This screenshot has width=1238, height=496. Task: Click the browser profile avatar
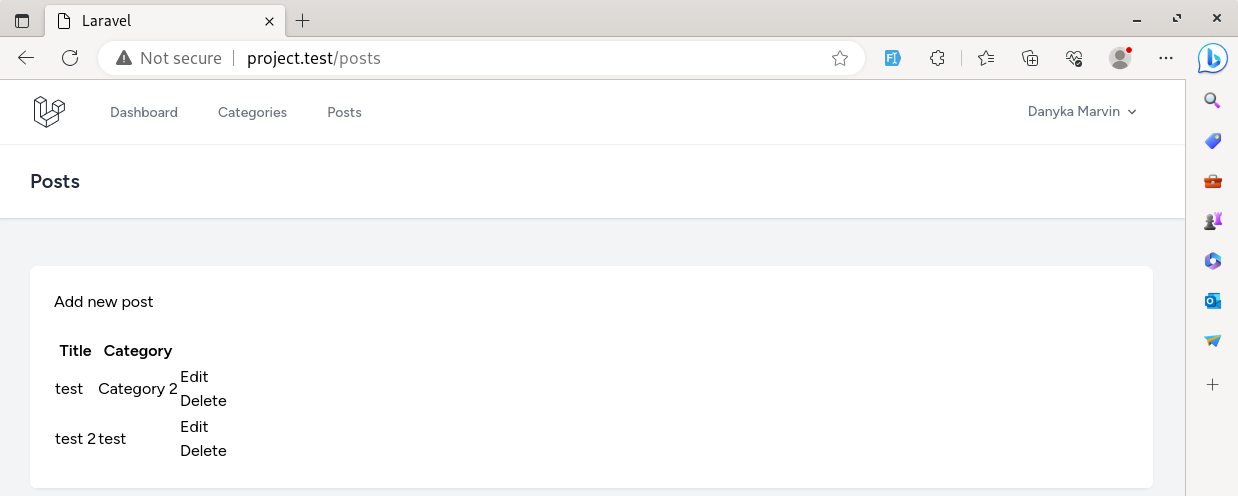coord(1120,58)
